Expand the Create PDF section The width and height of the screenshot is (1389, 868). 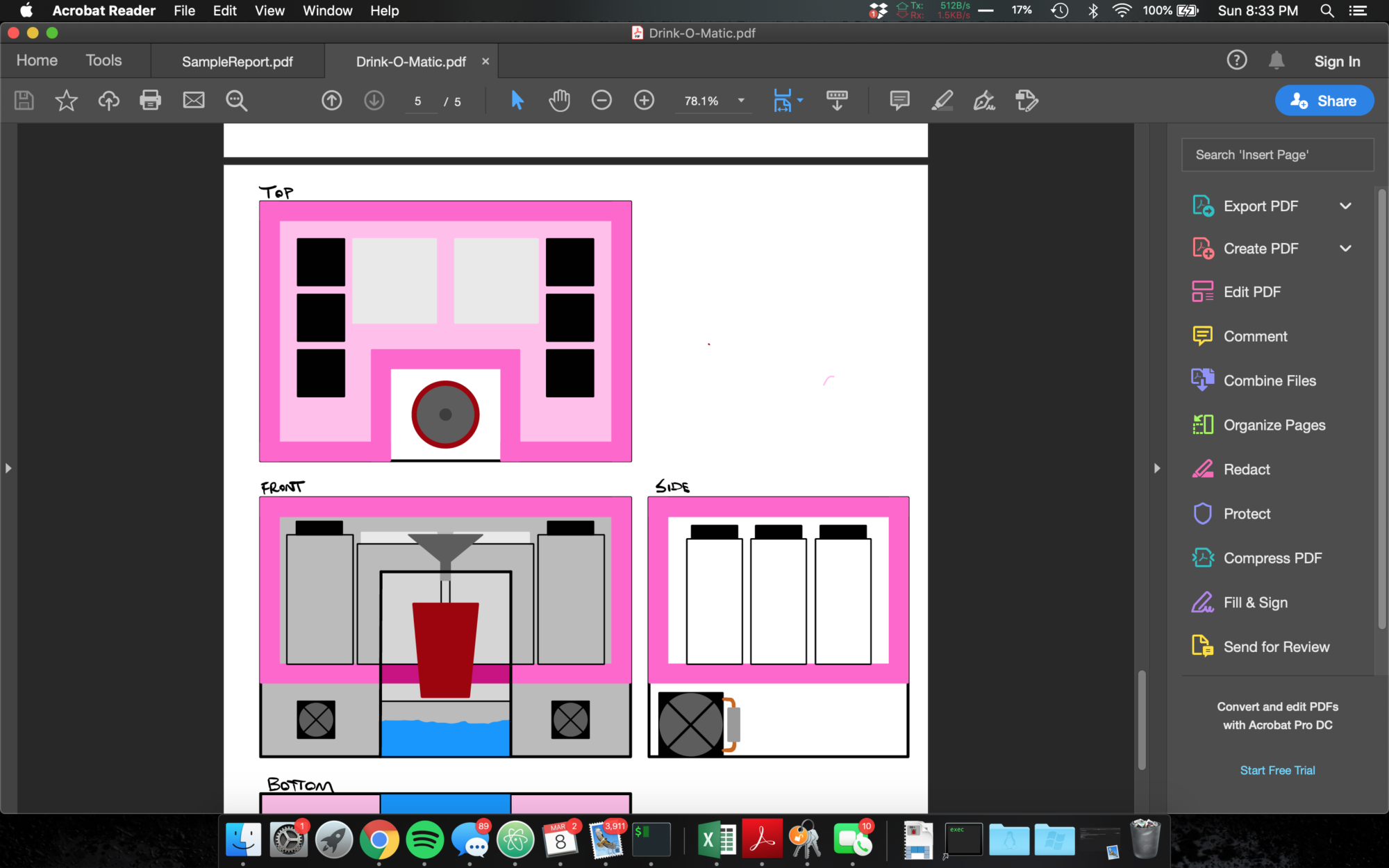[x=1345, y=249]
